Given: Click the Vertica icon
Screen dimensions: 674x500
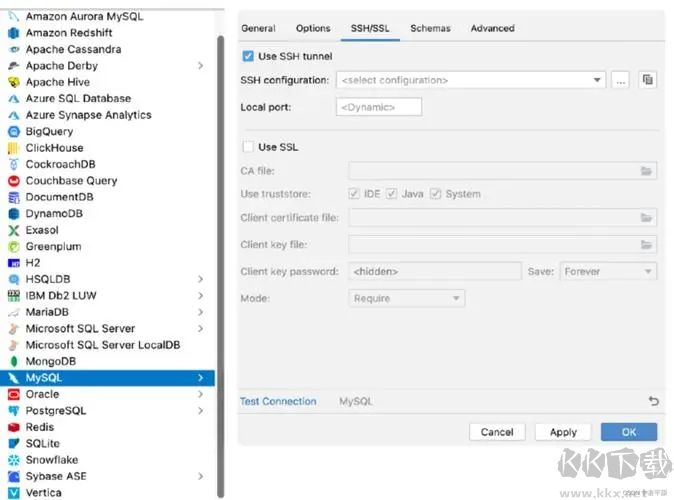Looking at the screenshot, I should click(x=14, y=493).
